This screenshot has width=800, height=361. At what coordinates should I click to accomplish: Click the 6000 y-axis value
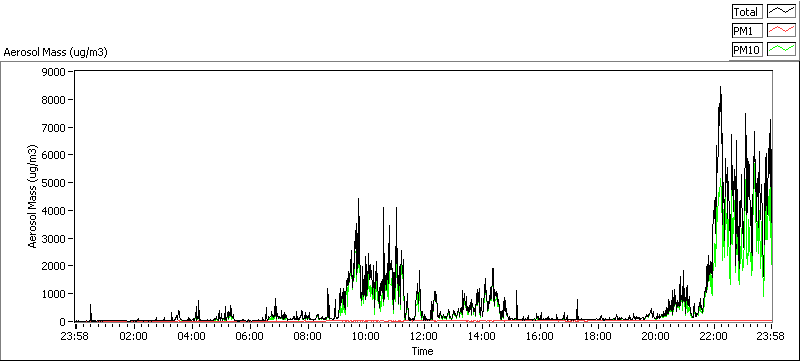55,155
